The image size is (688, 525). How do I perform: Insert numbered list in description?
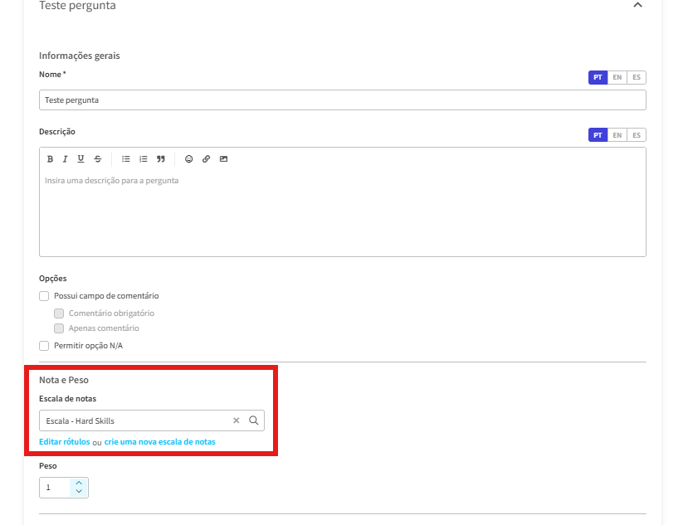tap(143, 159)
